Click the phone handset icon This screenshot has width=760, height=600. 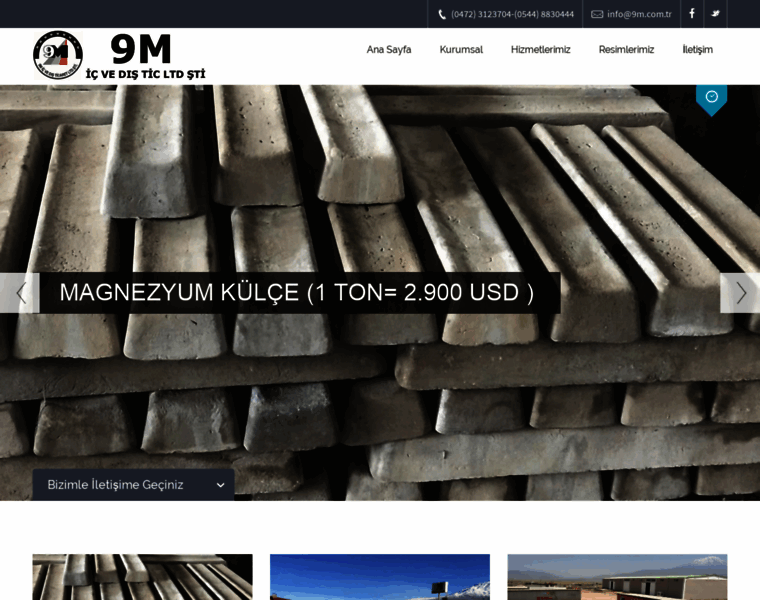(x=442, y=15)
